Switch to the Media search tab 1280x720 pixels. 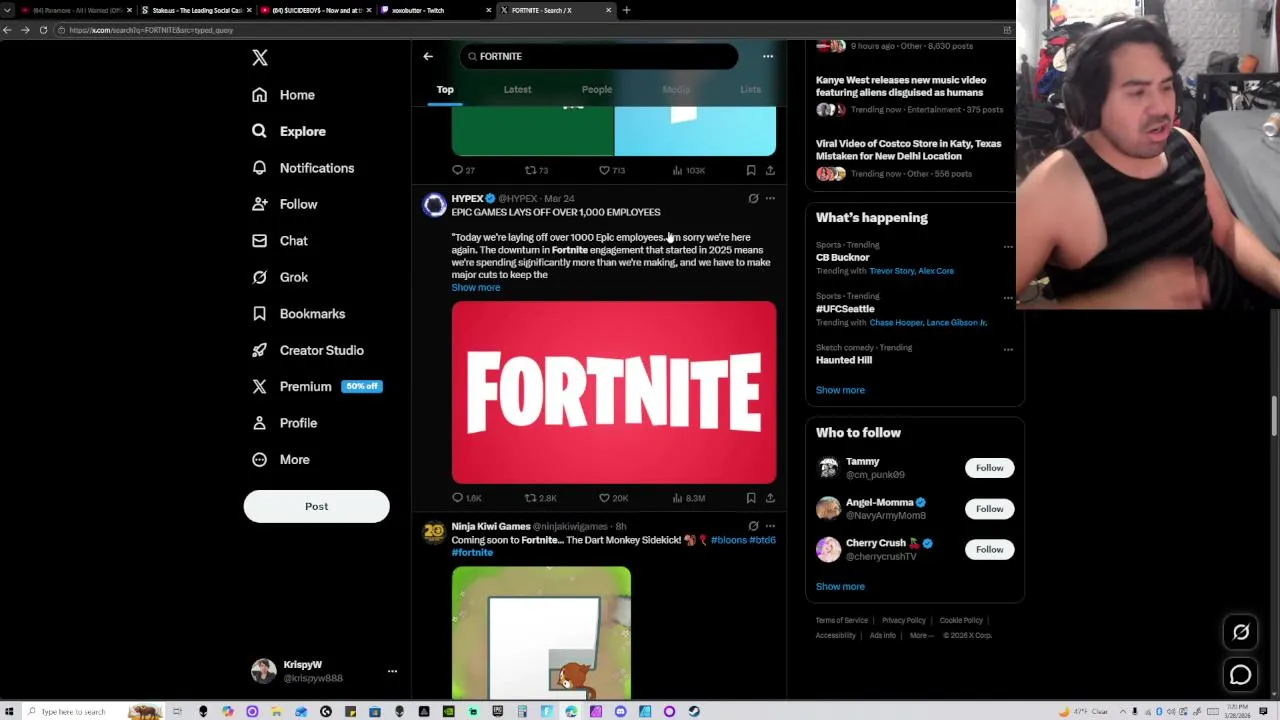pos(676,90)
